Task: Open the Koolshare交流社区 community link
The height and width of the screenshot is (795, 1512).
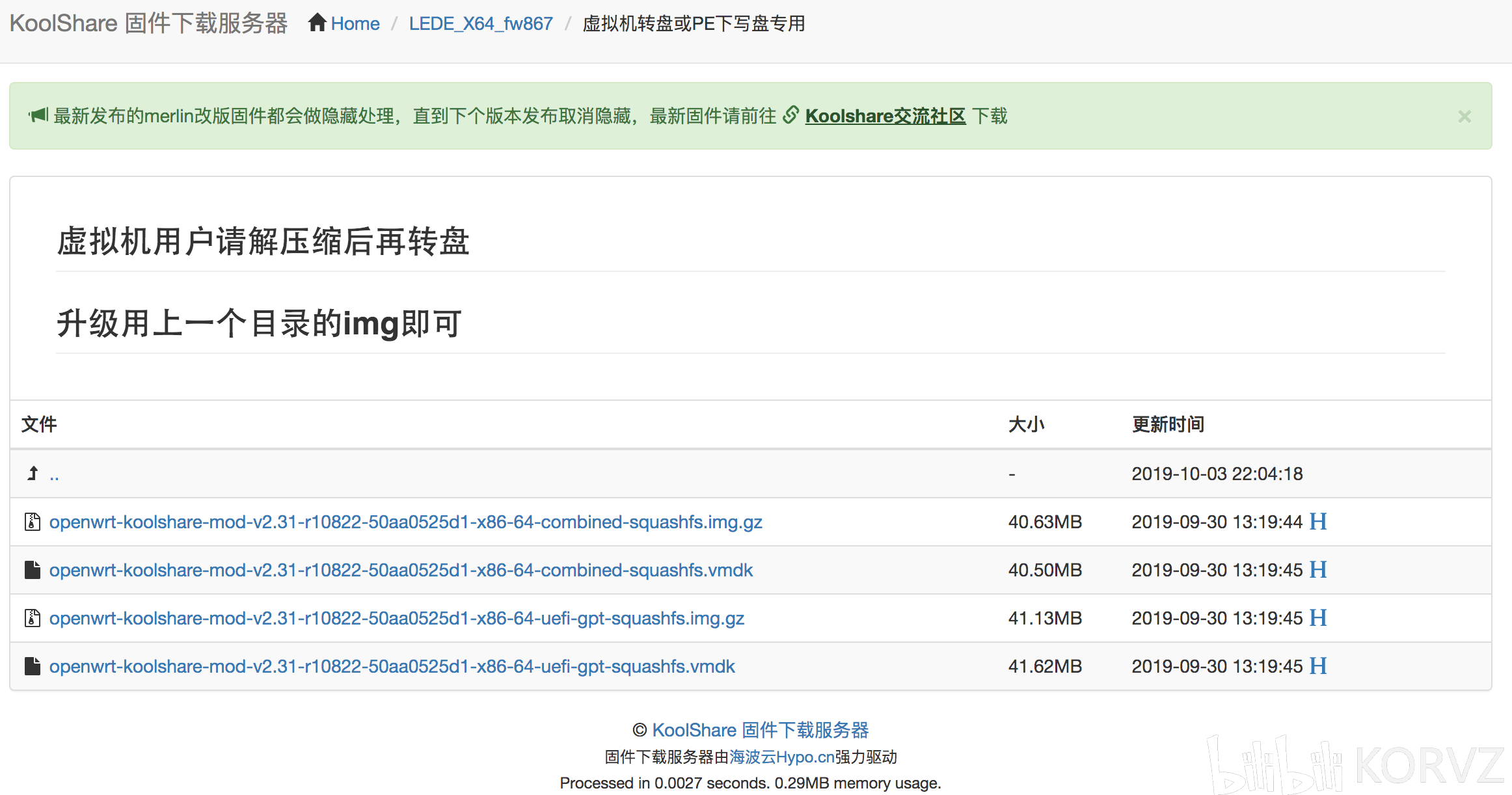Action: pyautogui.click(x=885, y=116)
